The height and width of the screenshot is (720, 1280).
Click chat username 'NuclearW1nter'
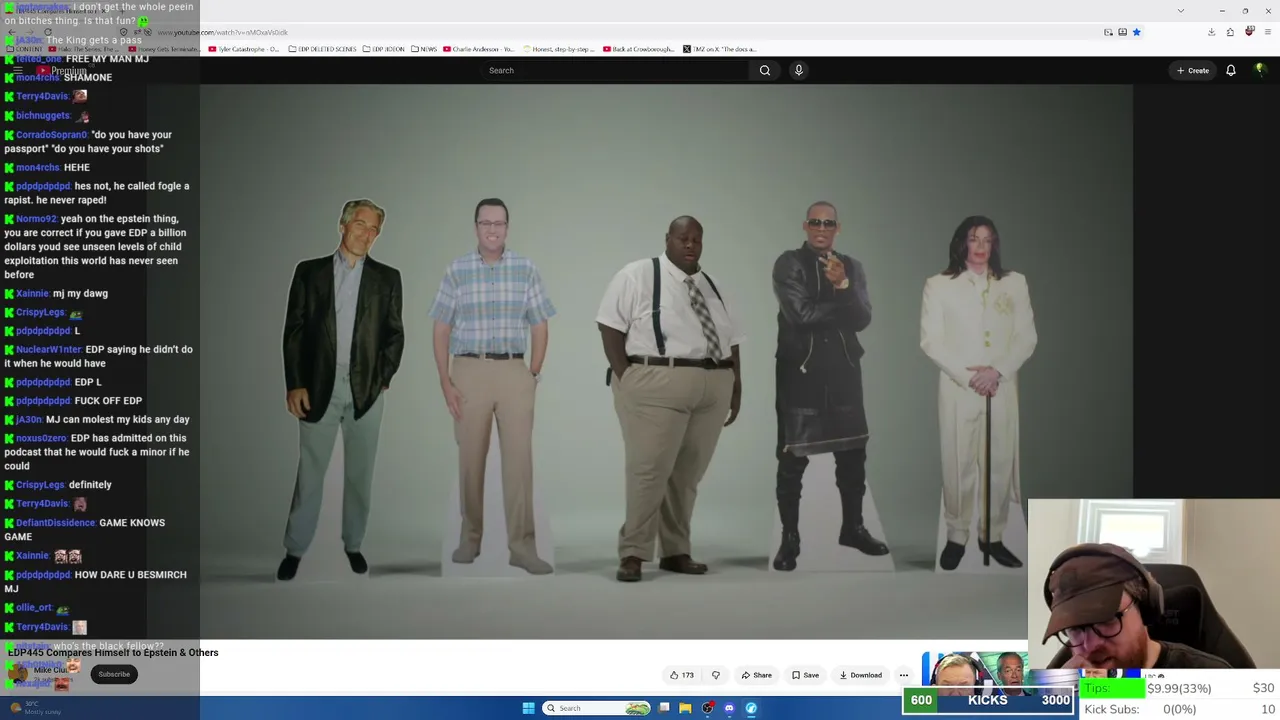49,350
